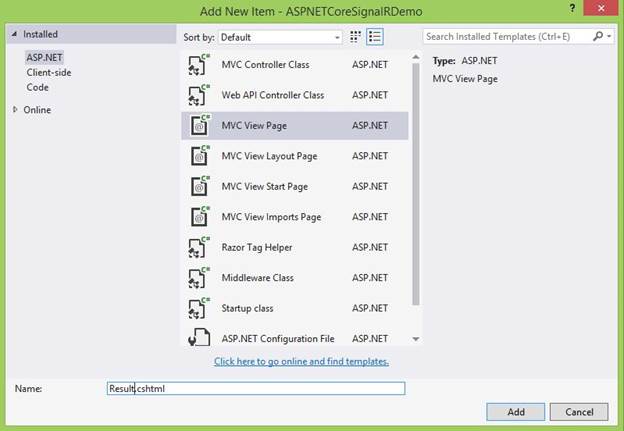Click the template list scroll up arrow
The image size is (624, 431).
pyautogui.click(x=416, y=57)
